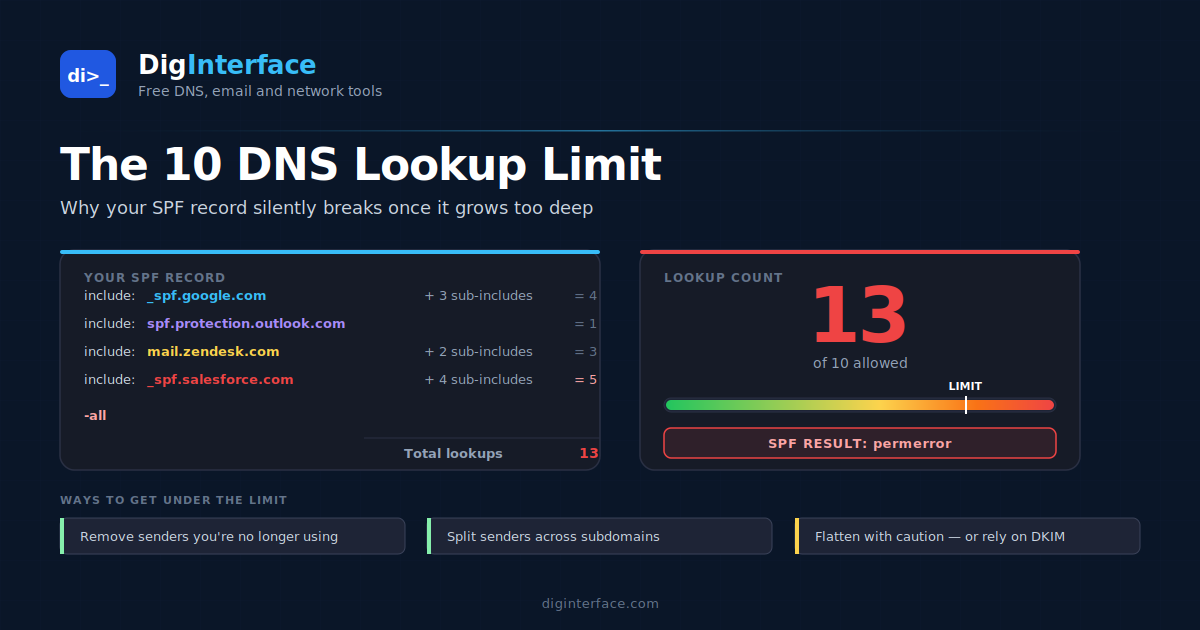Viewport: 1200px width, 630px height.
Task: Click the 'LOOKUP COUNT' label
Action: coord(724,278)
